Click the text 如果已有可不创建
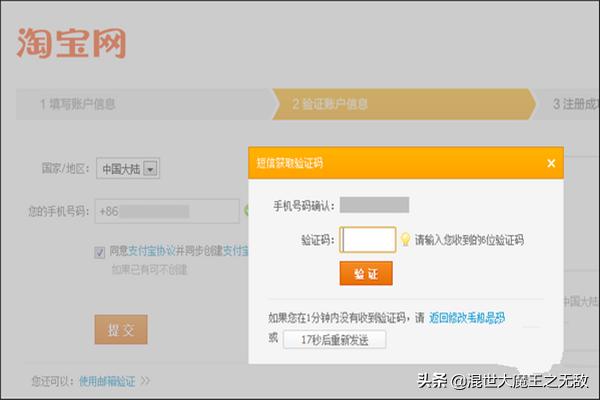Image resolution: width=600 pixels, height=400 pixels. tap(149, 270)
